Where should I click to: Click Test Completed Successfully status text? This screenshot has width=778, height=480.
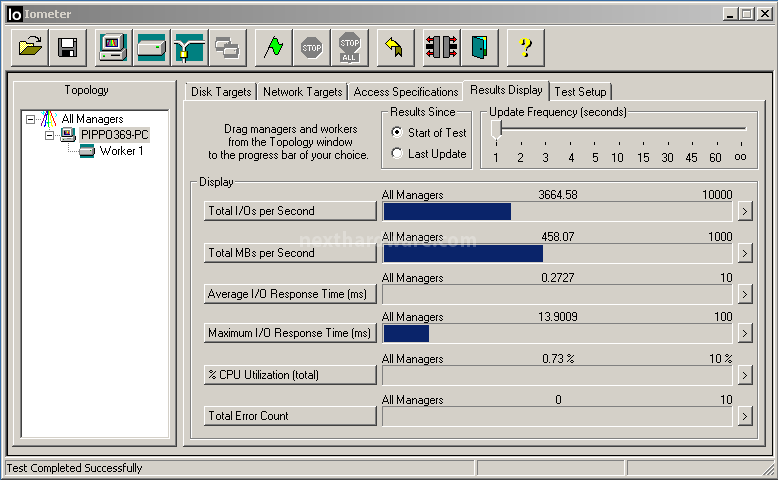coord(74,468)
